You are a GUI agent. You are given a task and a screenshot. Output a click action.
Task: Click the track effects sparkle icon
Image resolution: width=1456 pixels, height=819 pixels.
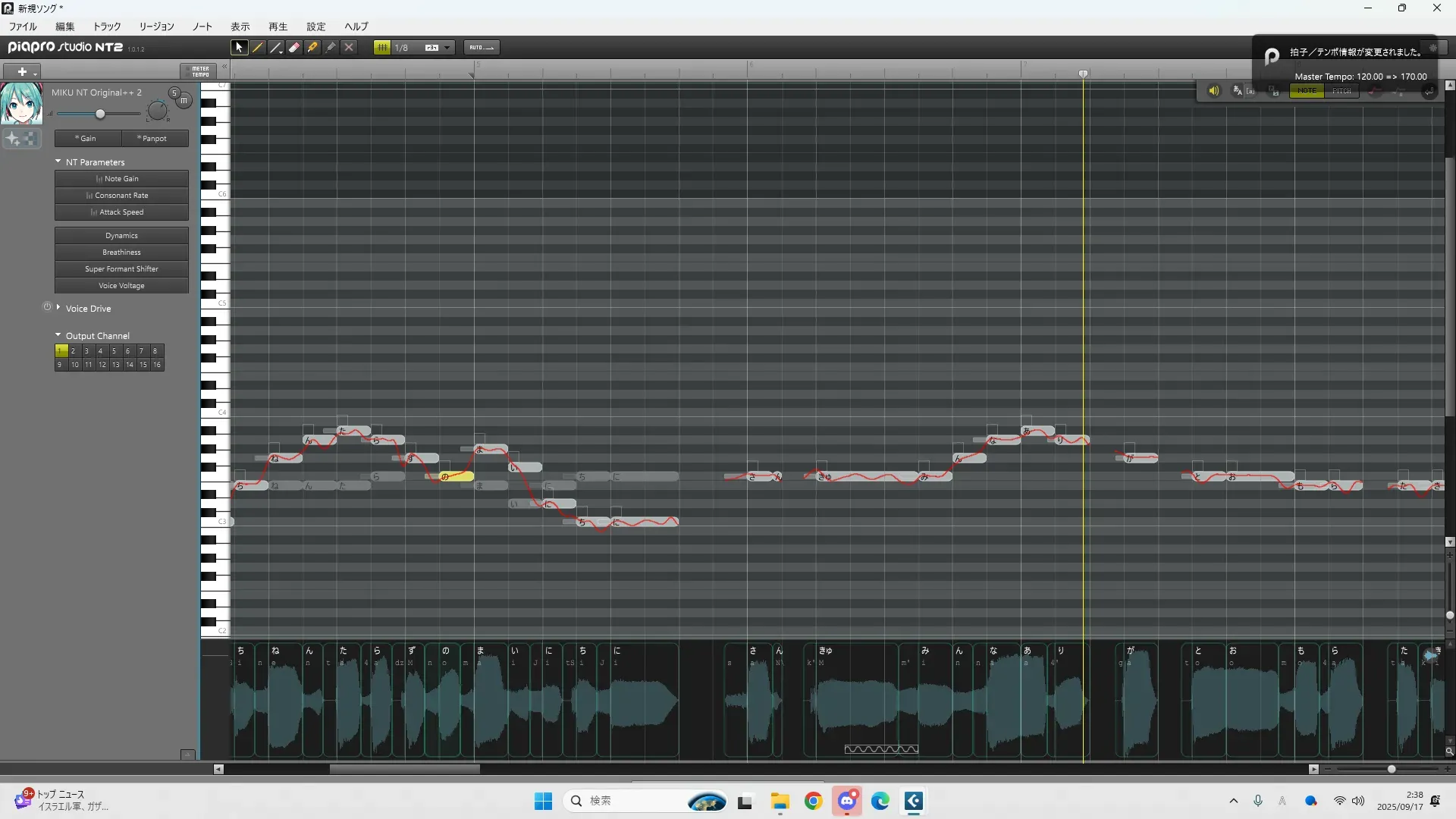[x=13, y=139]
